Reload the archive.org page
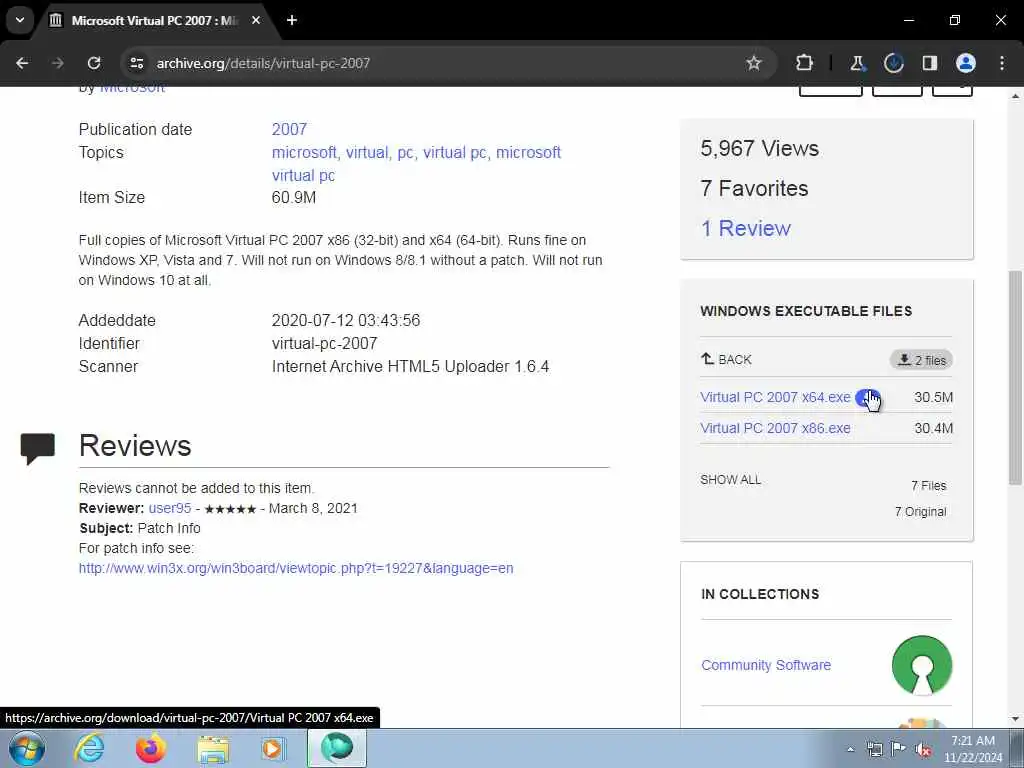This screenshot has height=768, width=1024. [94, 63]
